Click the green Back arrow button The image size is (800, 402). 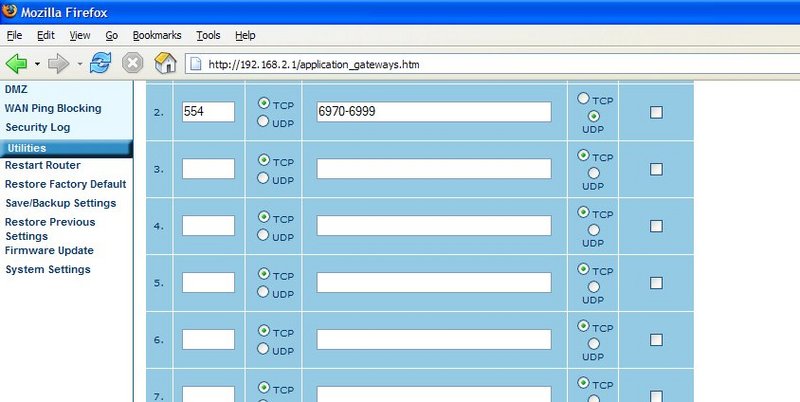point(17,64)
